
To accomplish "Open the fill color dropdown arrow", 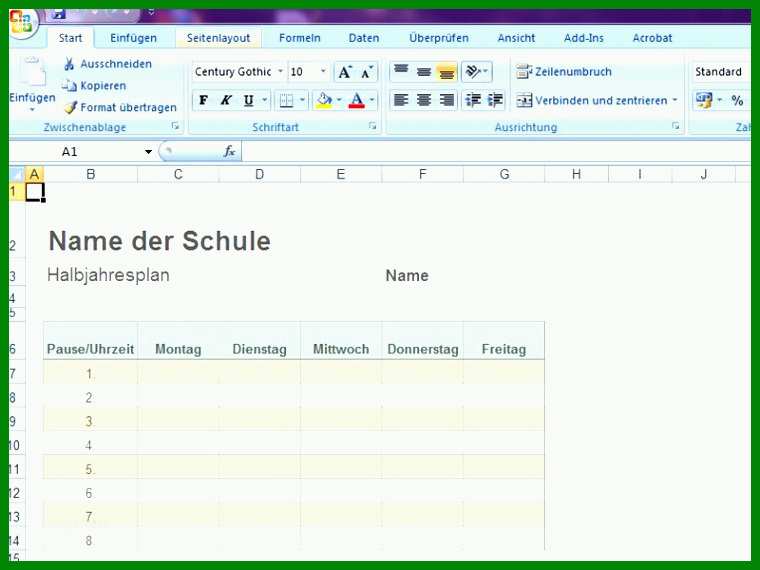I will pos(339,100).
